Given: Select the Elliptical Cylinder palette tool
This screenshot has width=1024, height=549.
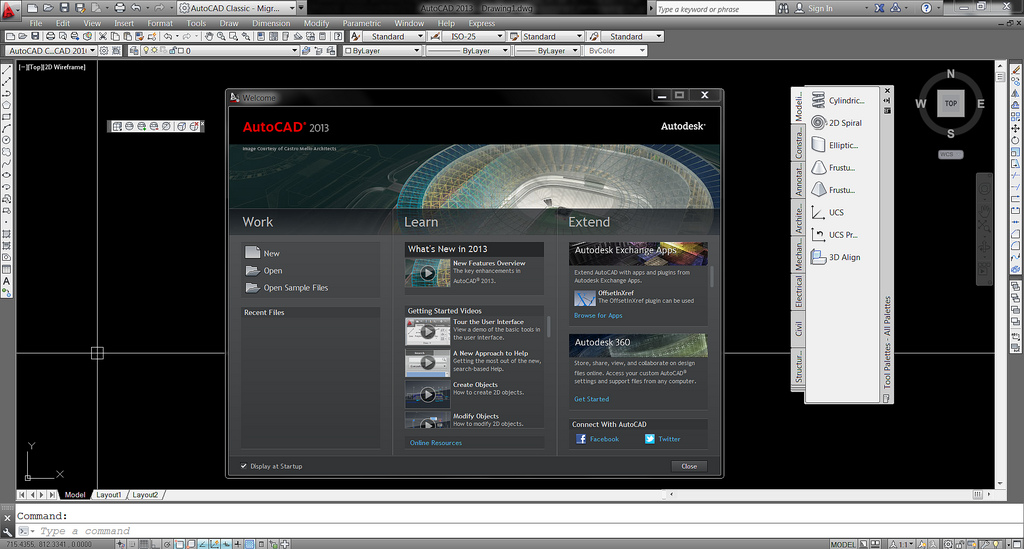Looking at the screenshot, I should tap(835, 145).
